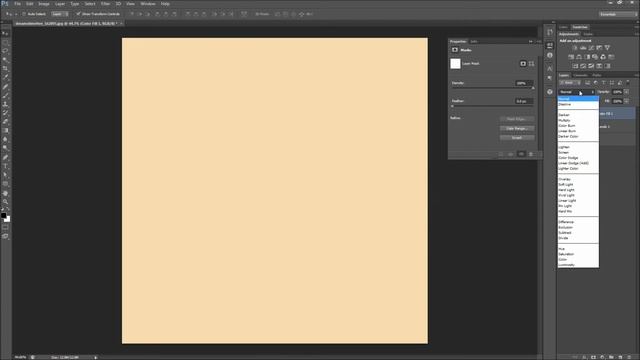The image size is (640, 360).
Task: Open the Info tab in Properties
Action: (473, 41)
